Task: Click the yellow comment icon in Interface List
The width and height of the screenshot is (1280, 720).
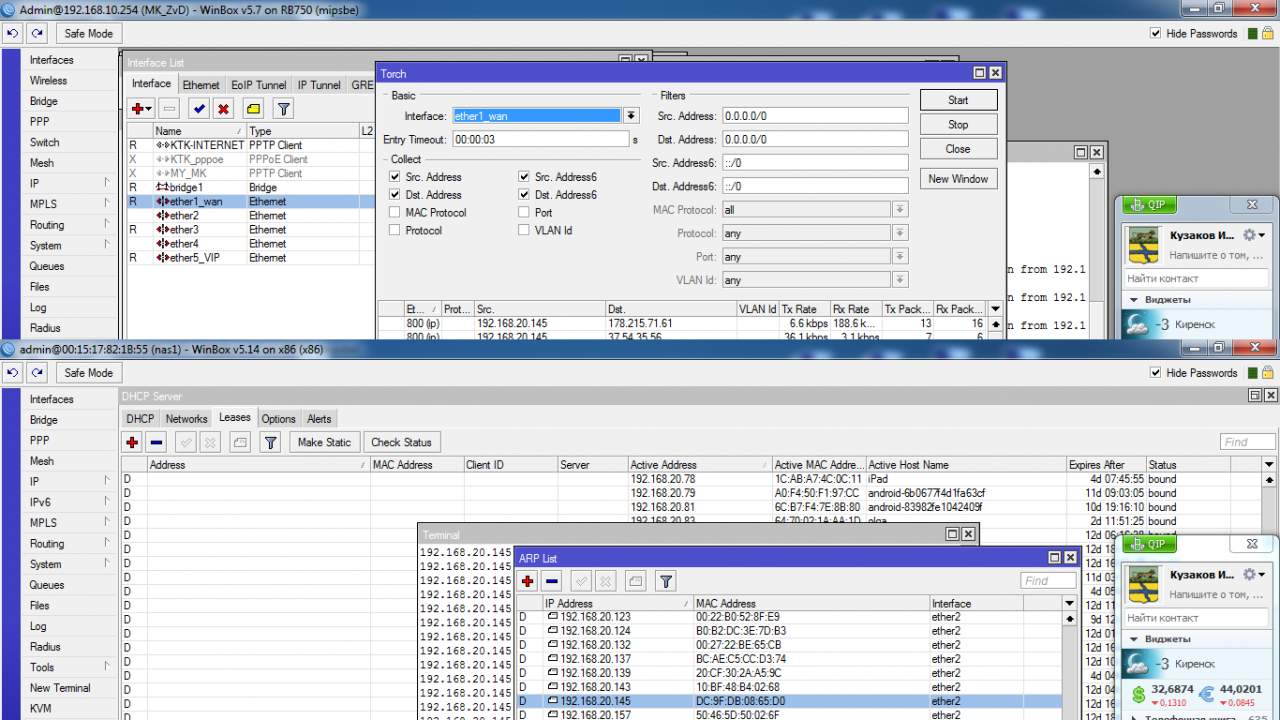Action: 253,109
